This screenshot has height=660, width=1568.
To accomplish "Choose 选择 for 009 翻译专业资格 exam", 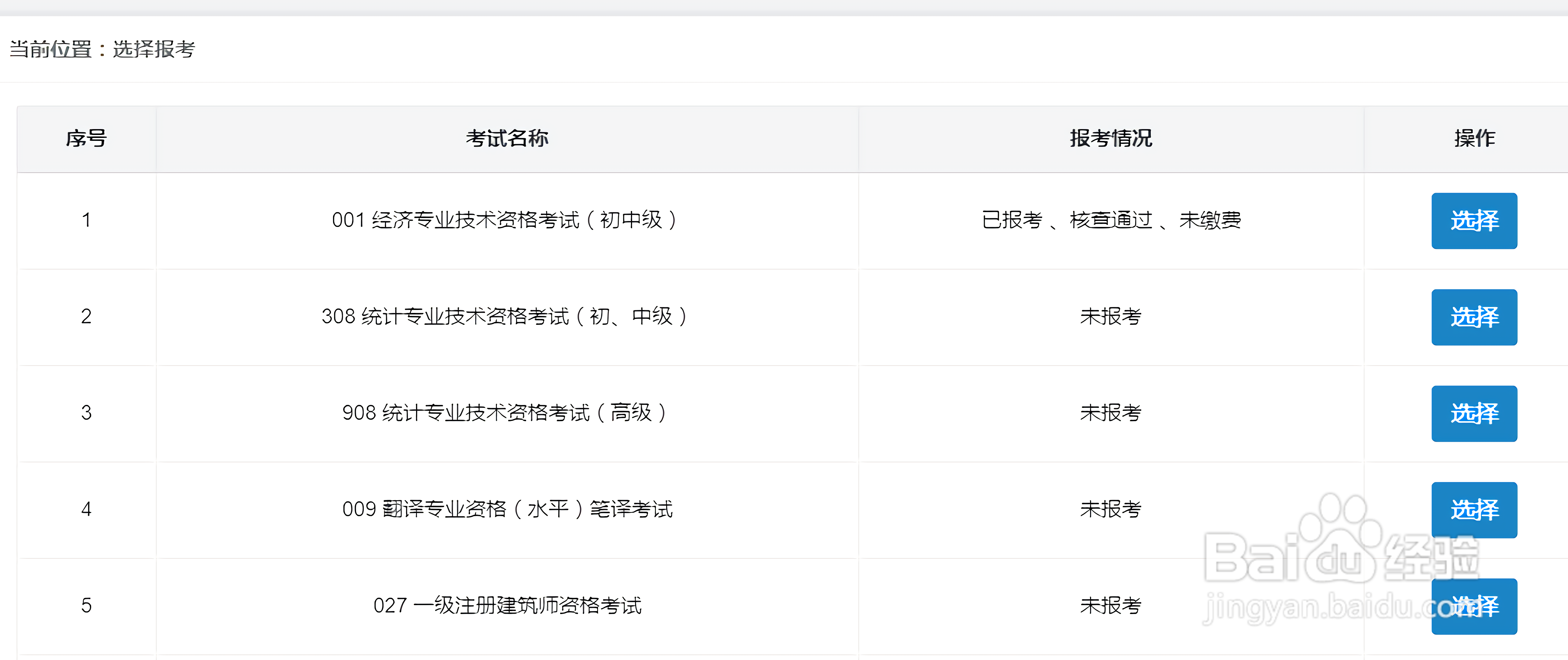I will coord(1474,509).
